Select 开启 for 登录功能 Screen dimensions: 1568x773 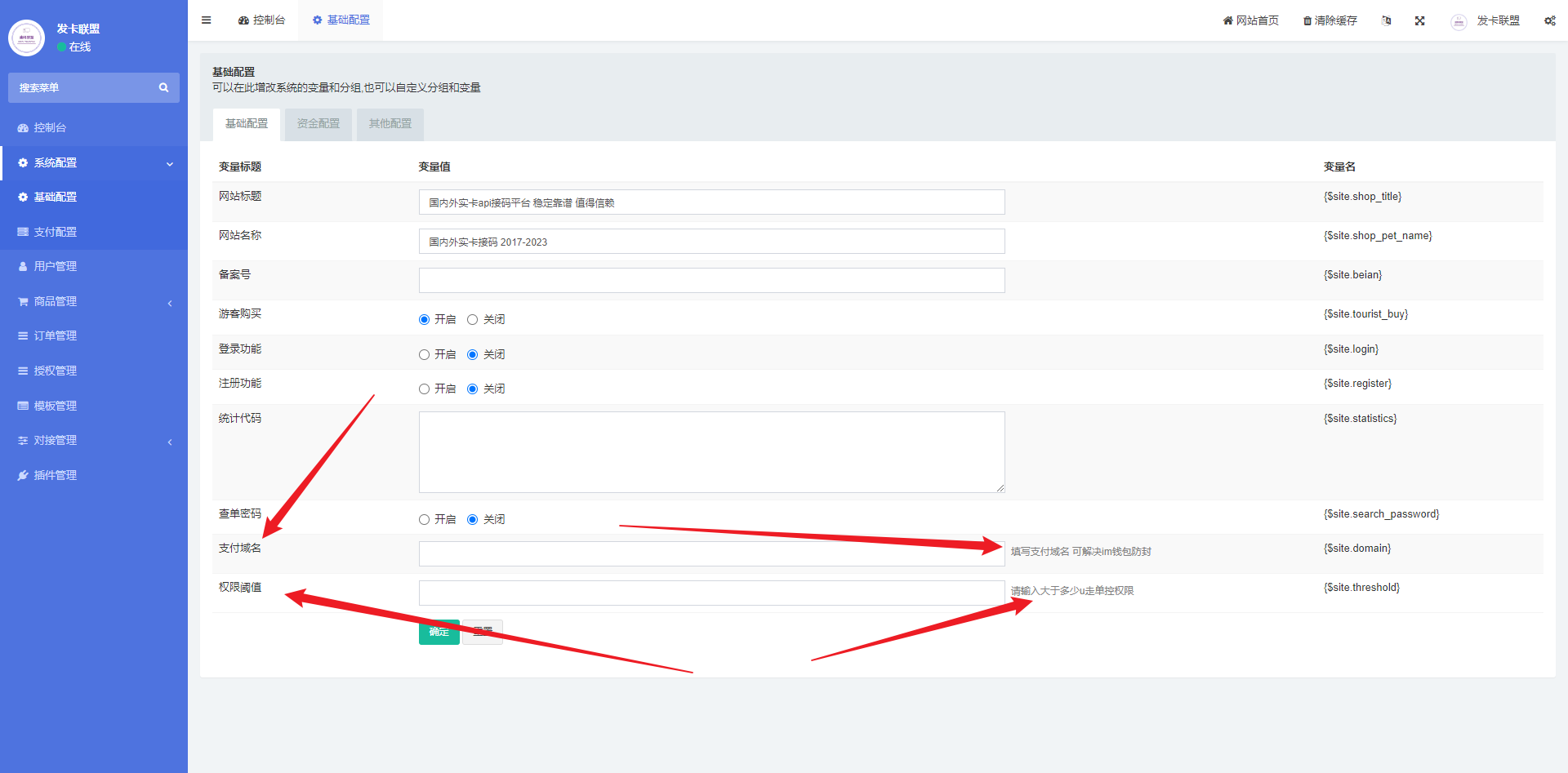pos(424,355)
